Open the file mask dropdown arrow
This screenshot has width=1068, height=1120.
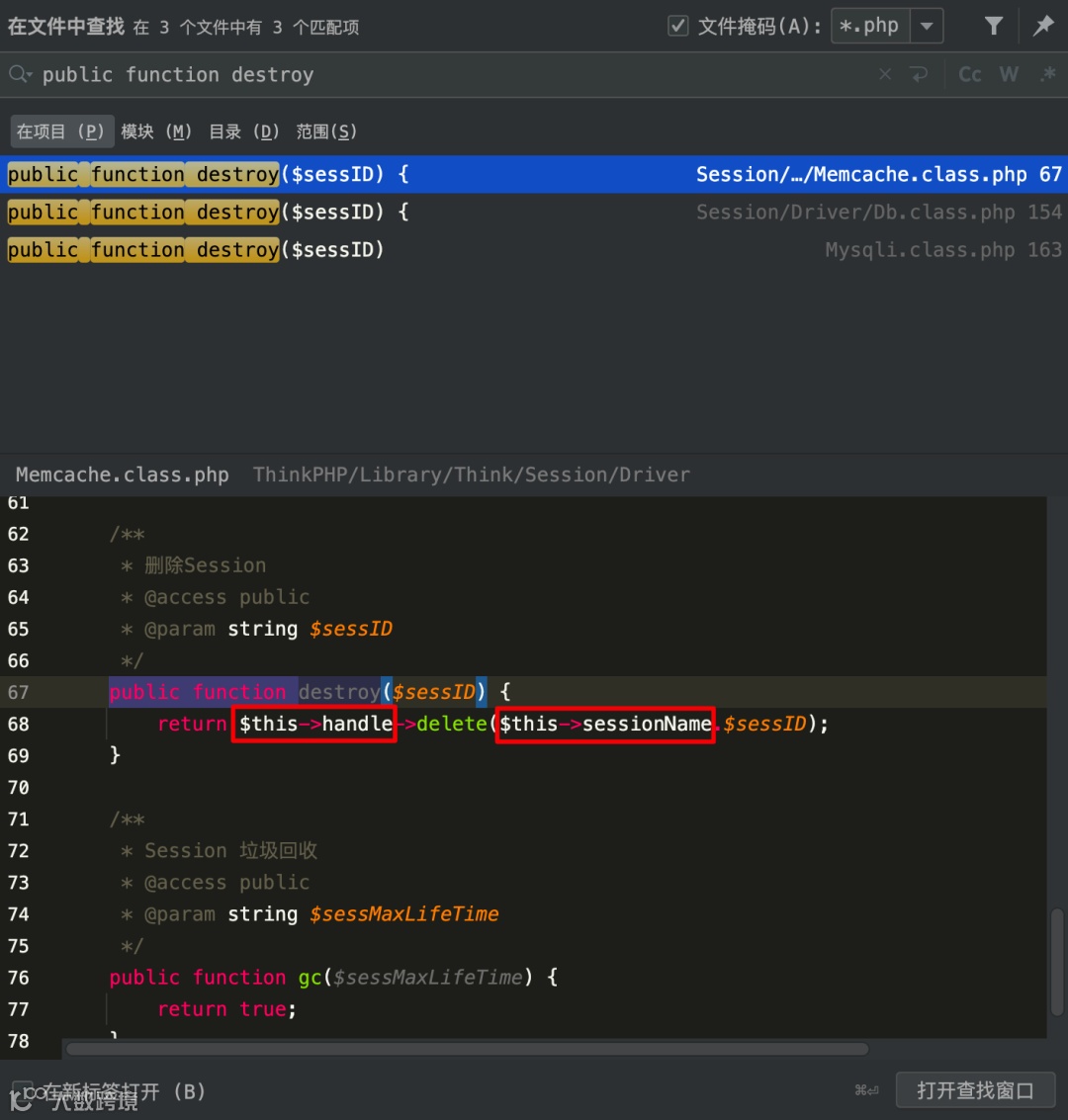(x=927, y=27)
